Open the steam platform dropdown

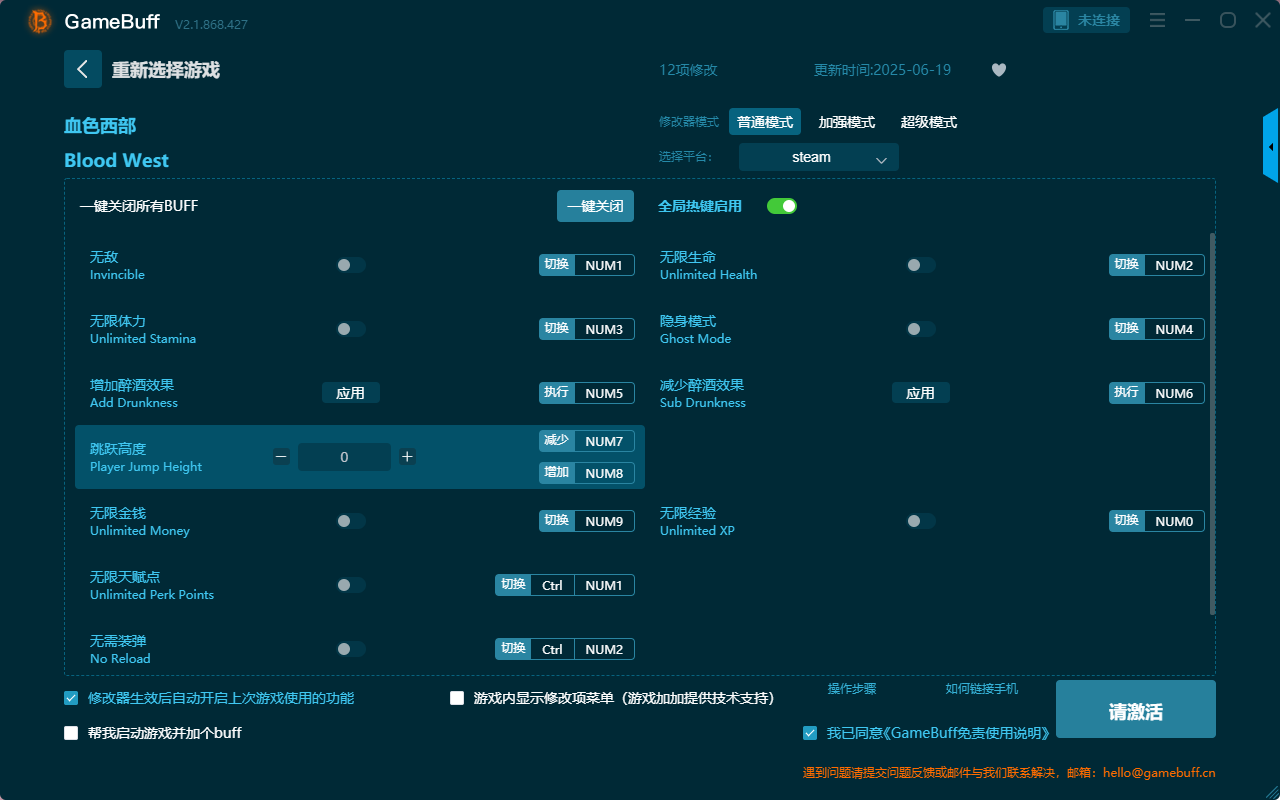818,157
